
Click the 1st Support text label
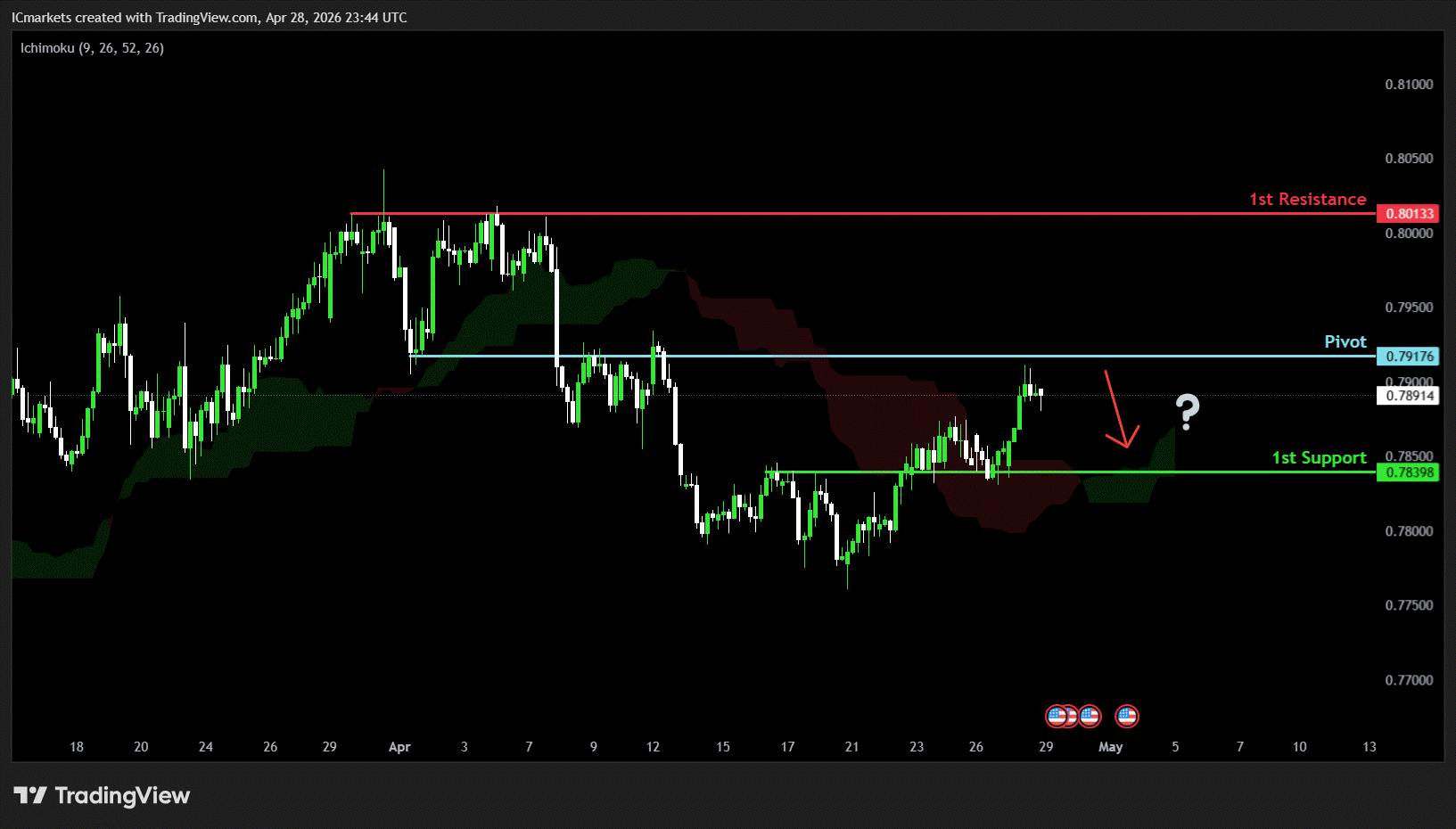(1319, 458)
